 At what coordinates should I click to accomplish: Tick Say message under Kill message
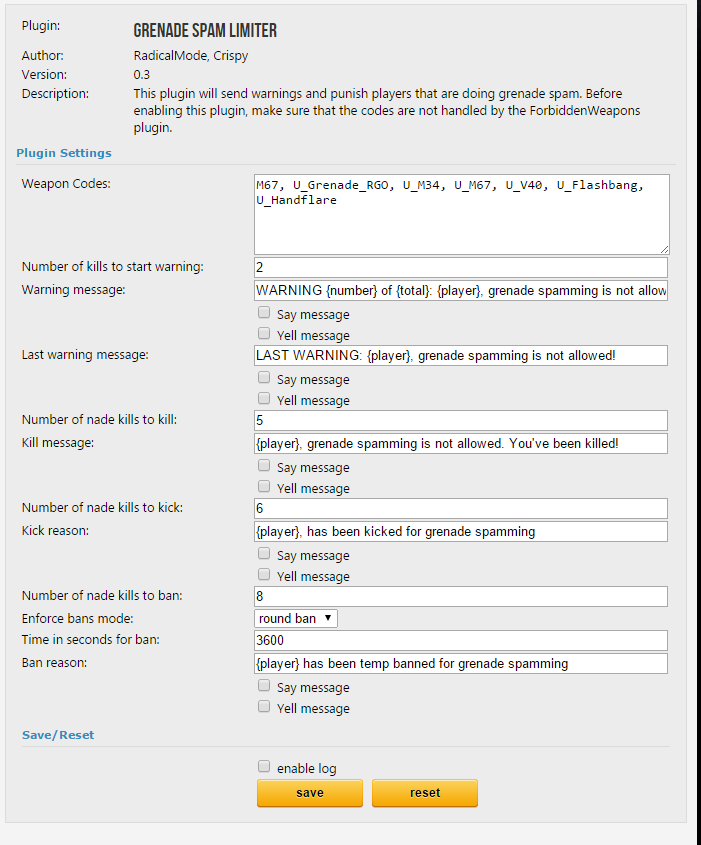tap(264, 467)
